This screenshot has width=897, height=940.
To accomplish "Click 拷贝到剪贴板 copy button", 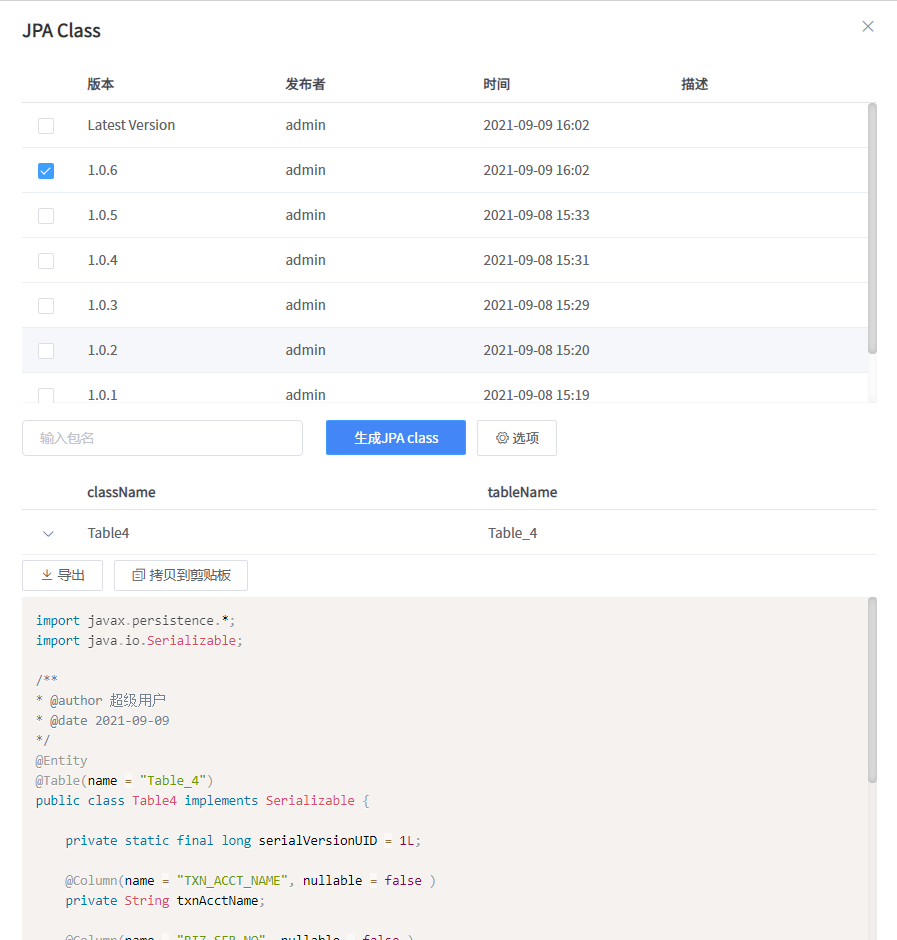I will click(180, 576).
